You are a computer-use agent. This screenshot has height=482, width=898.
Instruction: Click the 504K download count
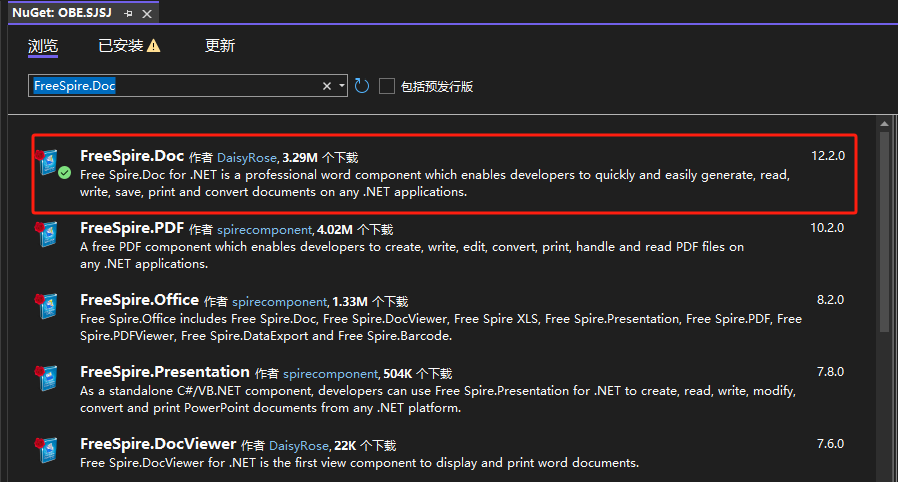[x=397, y=374]
